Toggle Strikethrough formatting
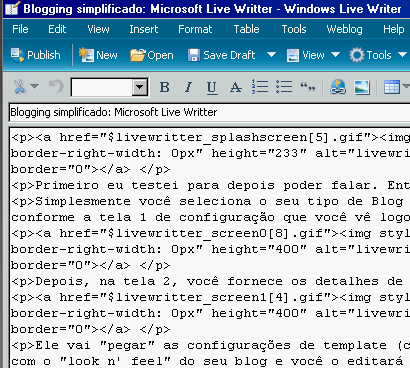The width and height of the screenshot is (410, 368). 236,87
